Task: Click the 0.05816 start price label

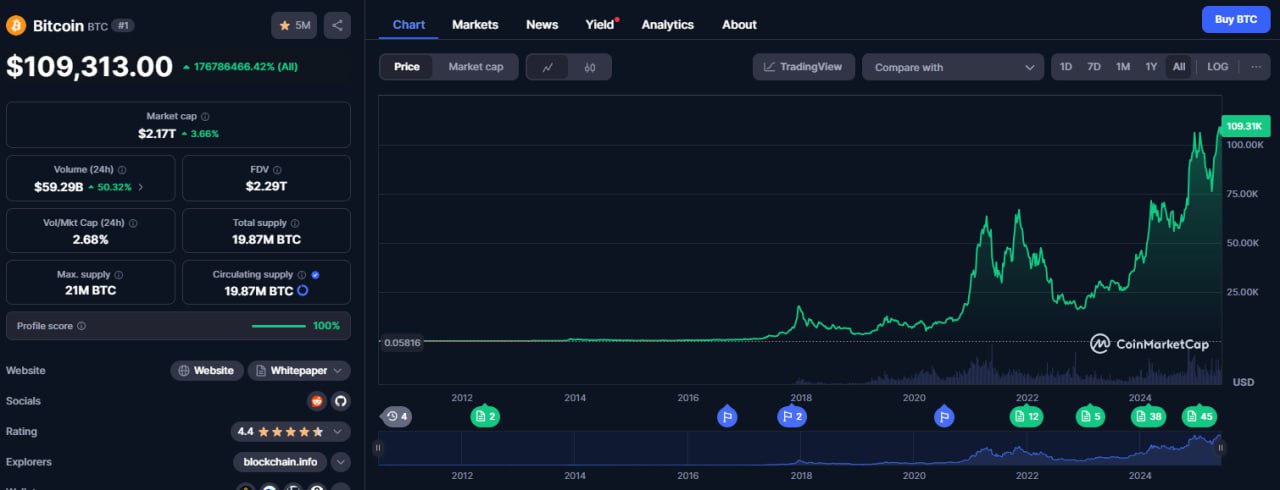Action: click(401, 342)
